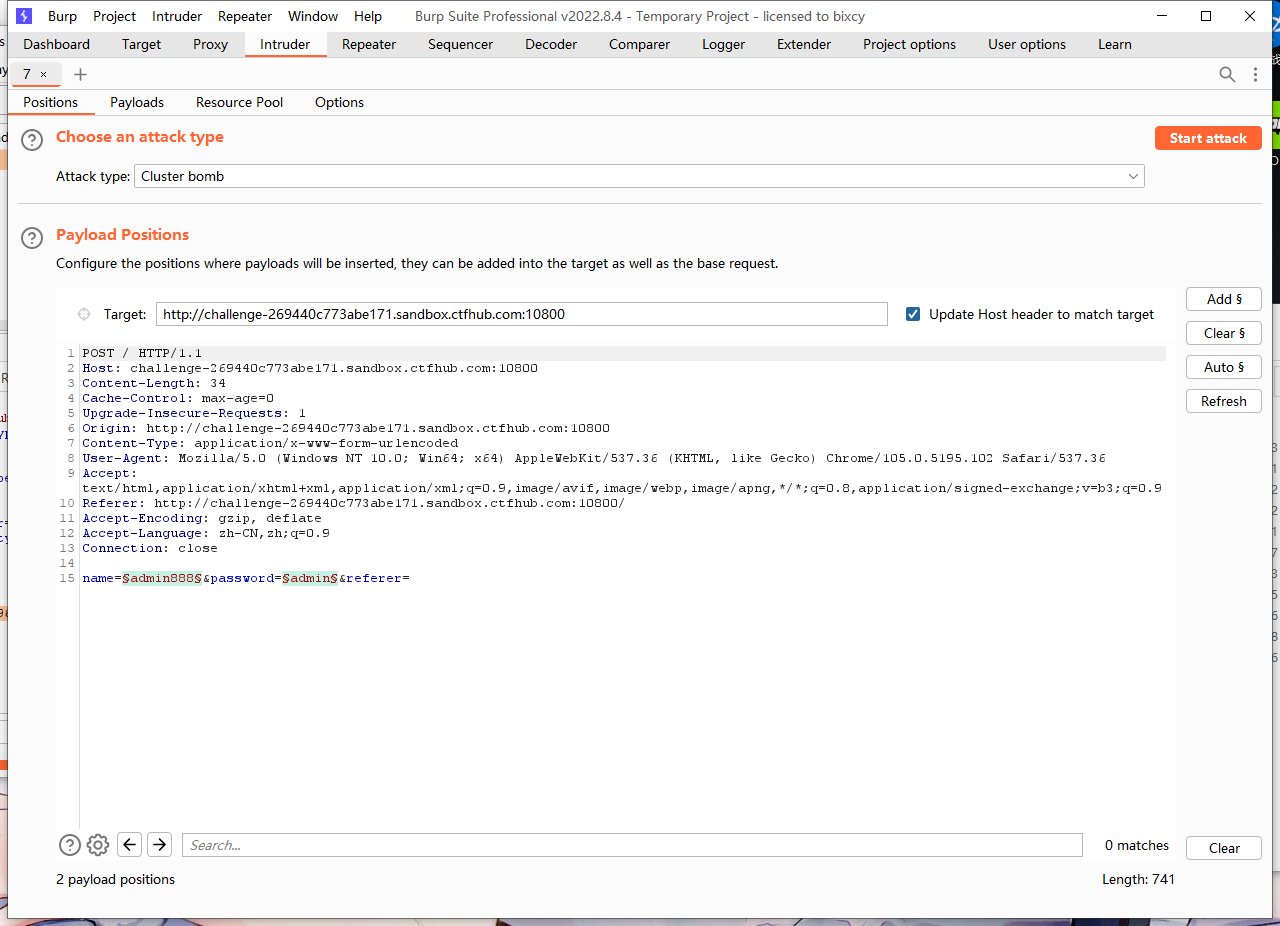This screenshot has width=1280, height=926.
Task: Click the Clear button next to search
Action: pos(1224,848)
